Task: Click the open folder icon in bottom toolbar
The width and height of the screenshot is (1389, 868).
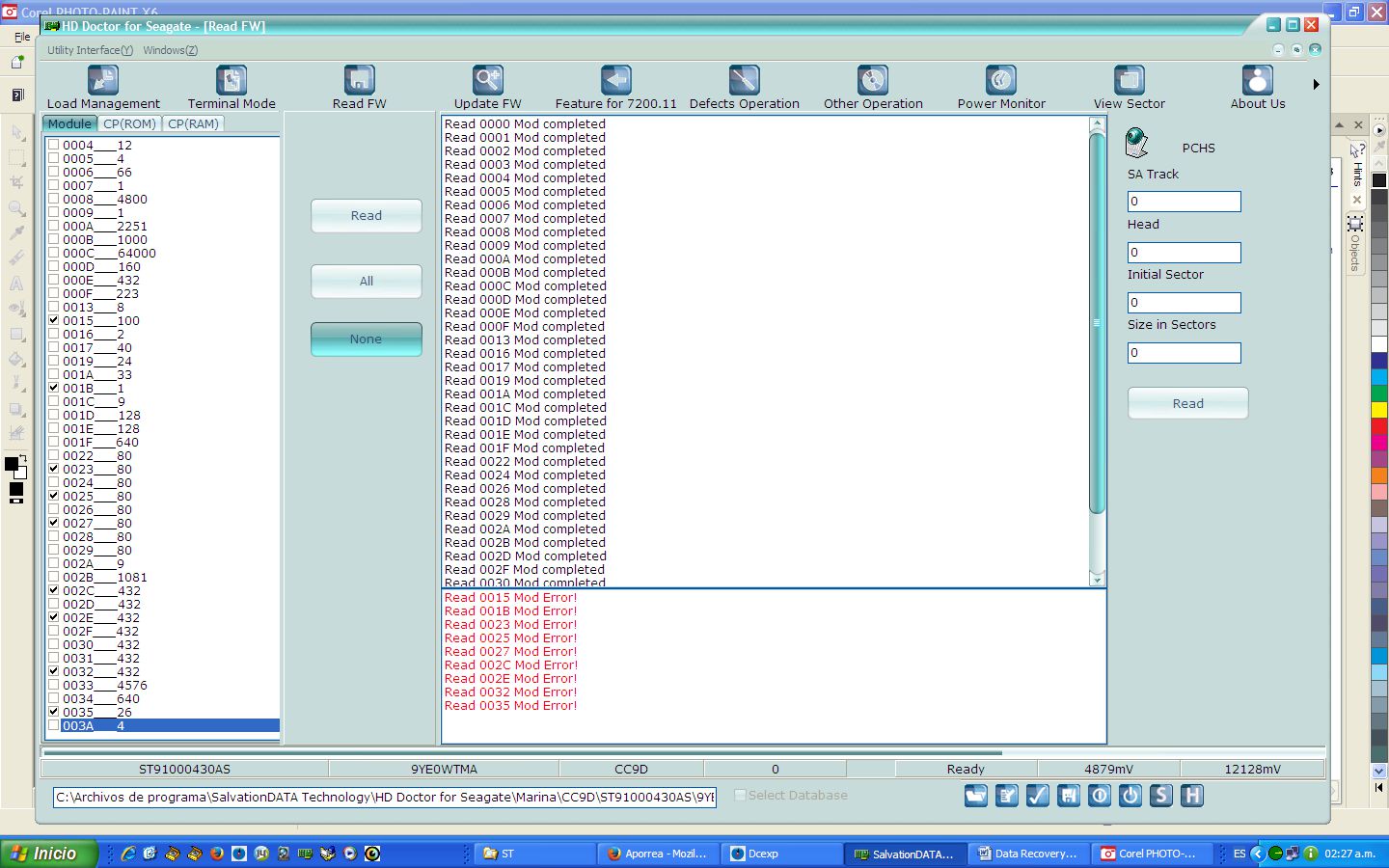Action: pos(976,796)
